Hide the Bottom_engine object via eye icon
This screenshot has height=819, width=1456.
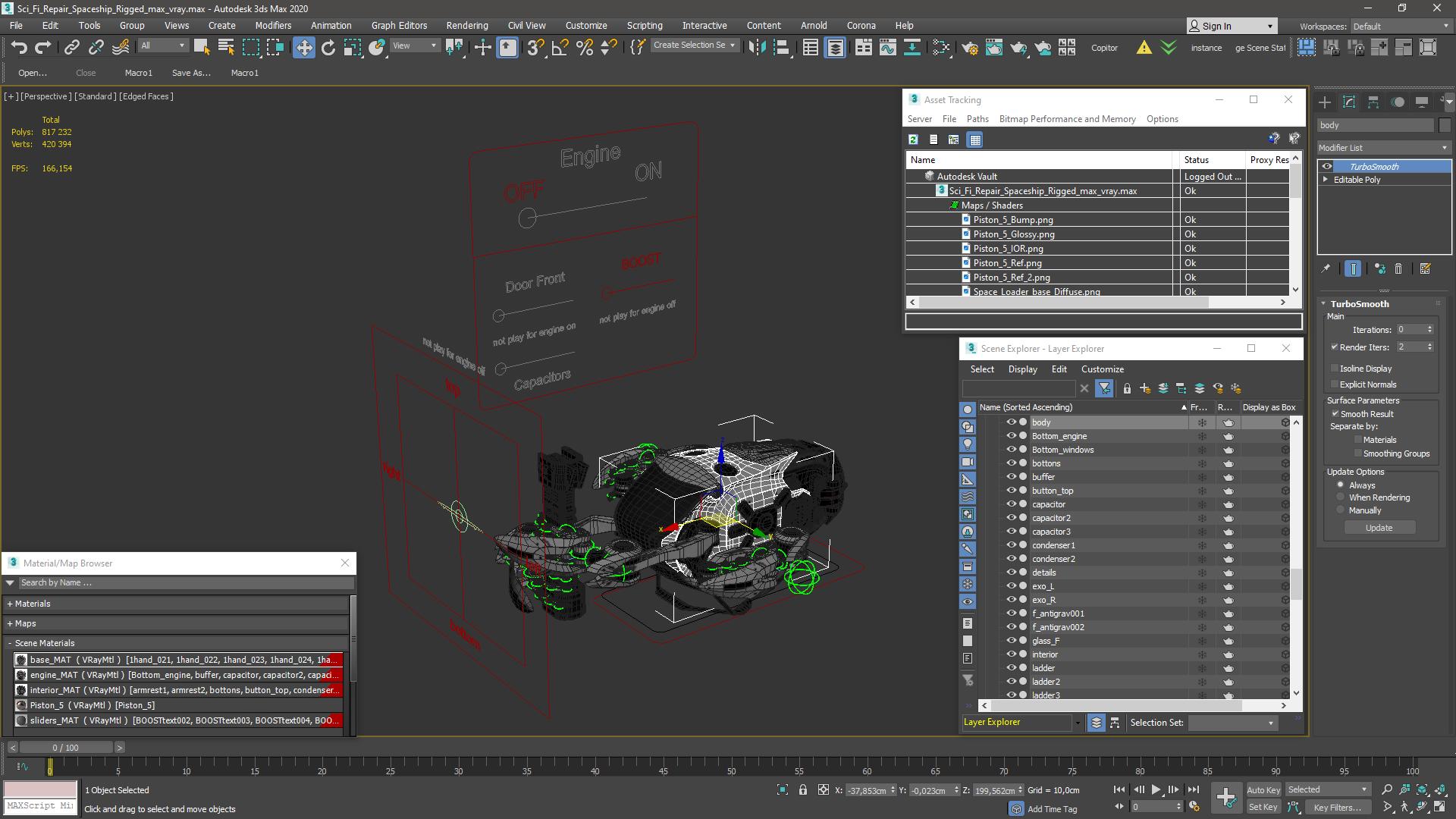pos(1011,436)
